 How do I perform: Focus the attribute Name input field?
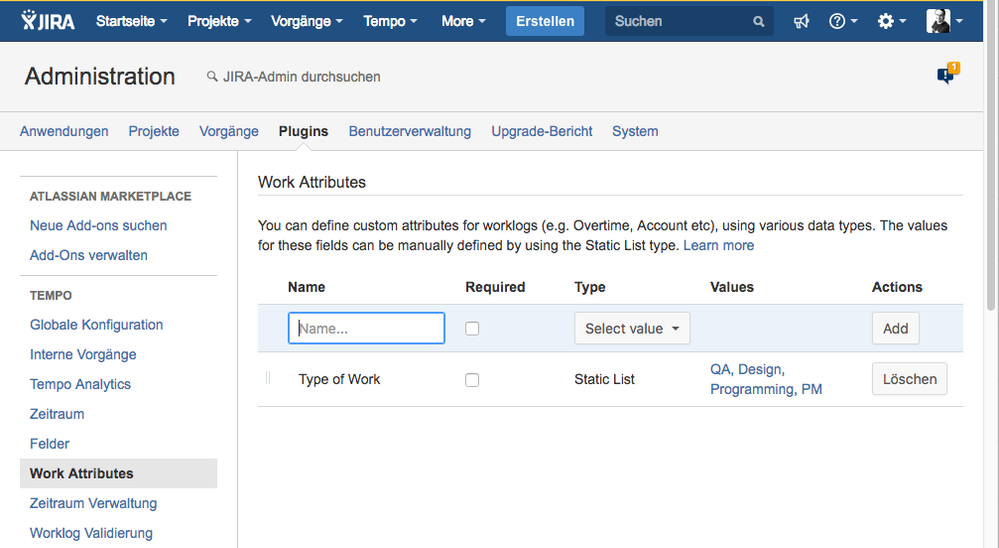coord(366,328)
